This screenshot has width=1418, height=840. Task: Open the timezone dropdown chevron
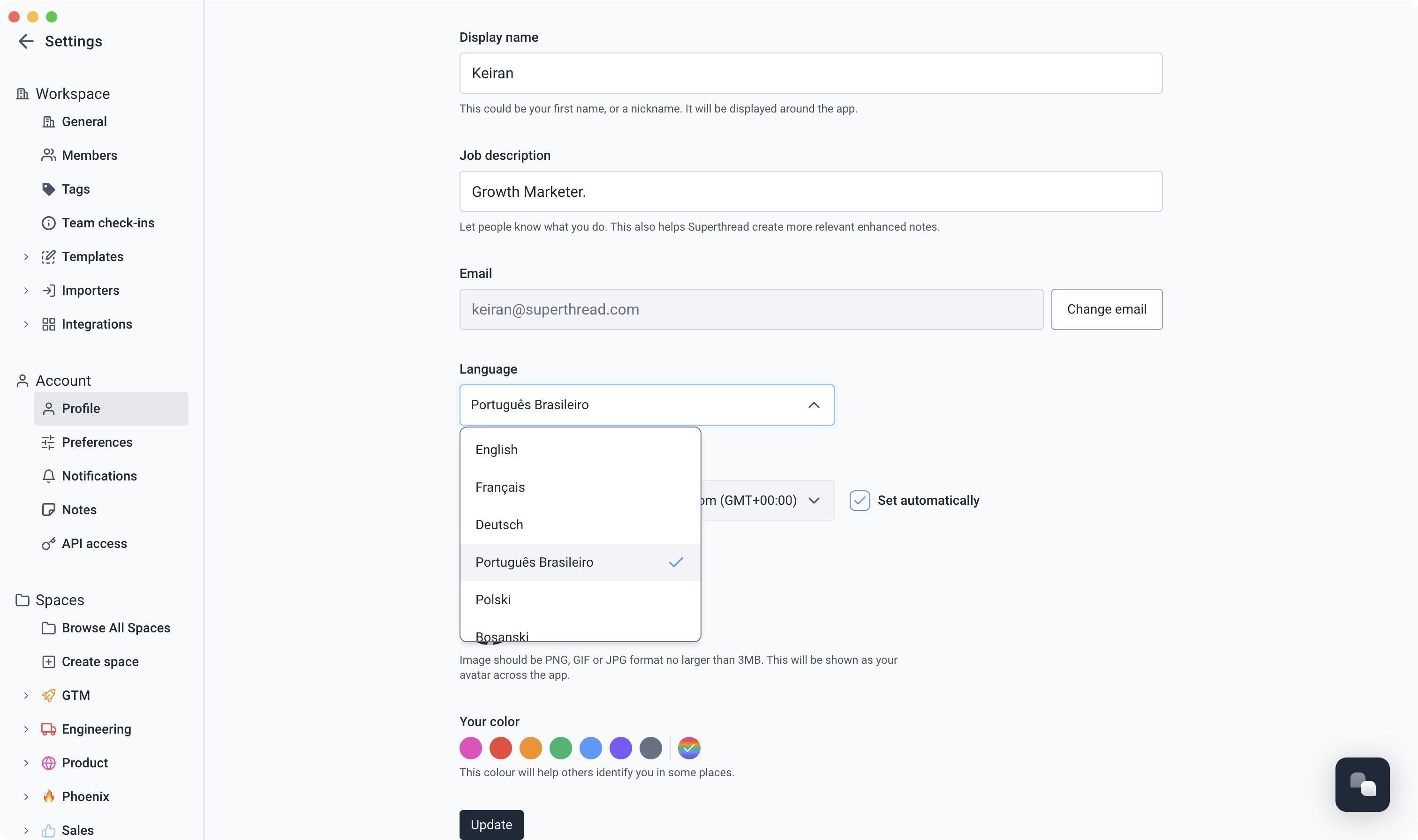point(814,500)
